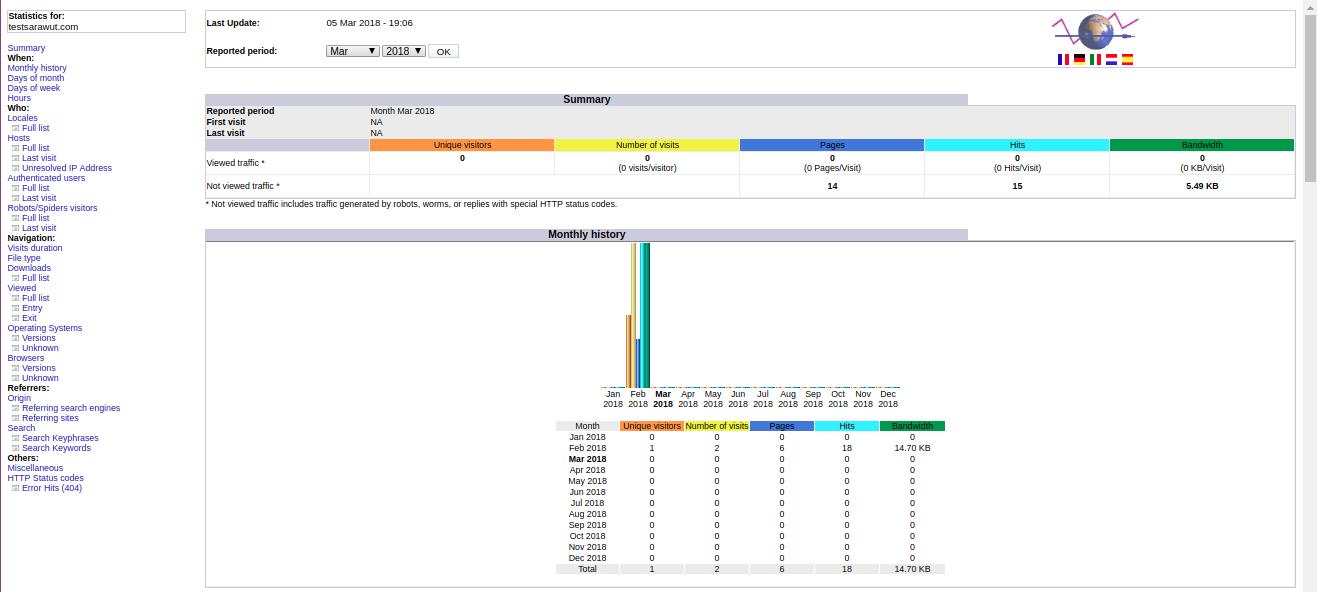The width and height of the screenshot is (1317, 592).
Task: Switch language via the French flag
Action: (x=1063, y=60)
